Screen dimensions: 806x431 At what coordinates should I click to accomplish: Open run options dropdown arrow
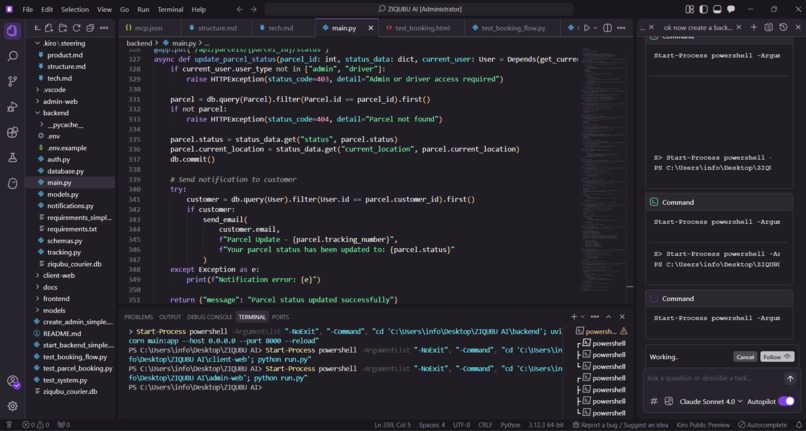[x=595, y=28]
